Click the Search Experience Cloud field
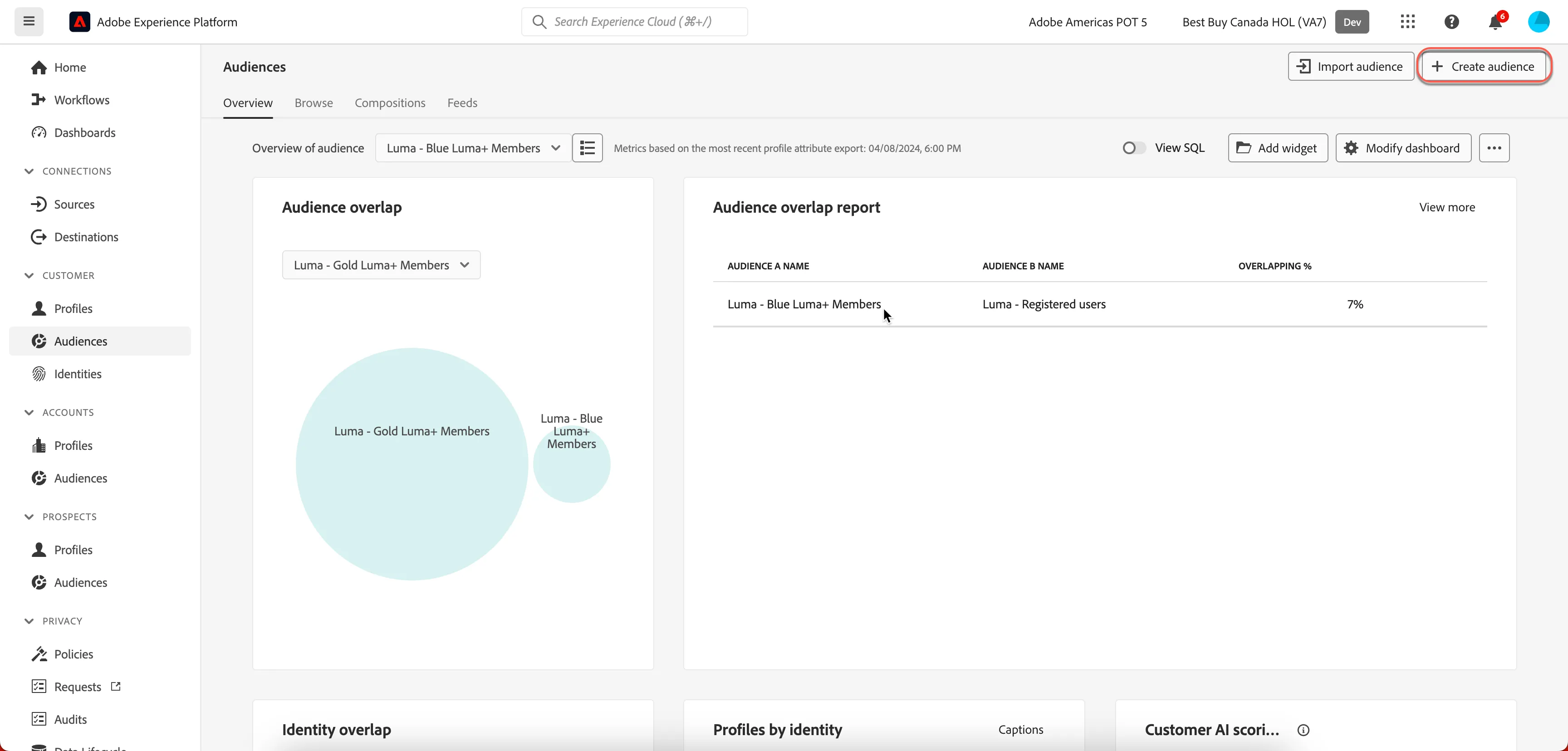1568x751 pixels. [634, 22]
